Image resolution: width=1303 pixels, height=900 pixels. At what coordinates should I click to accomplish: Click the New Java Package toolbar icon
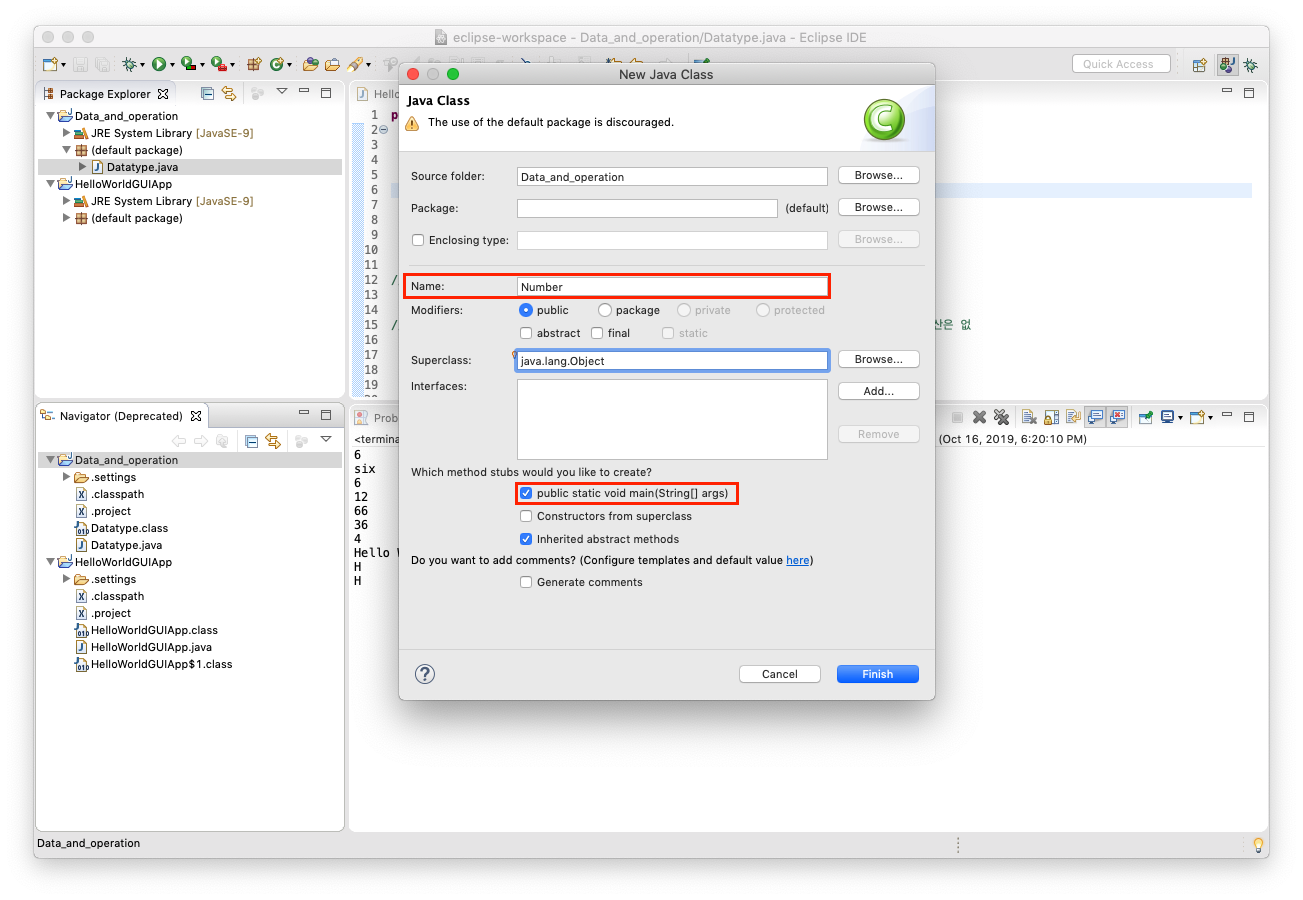pyautogui.click(x=254, y=64)
